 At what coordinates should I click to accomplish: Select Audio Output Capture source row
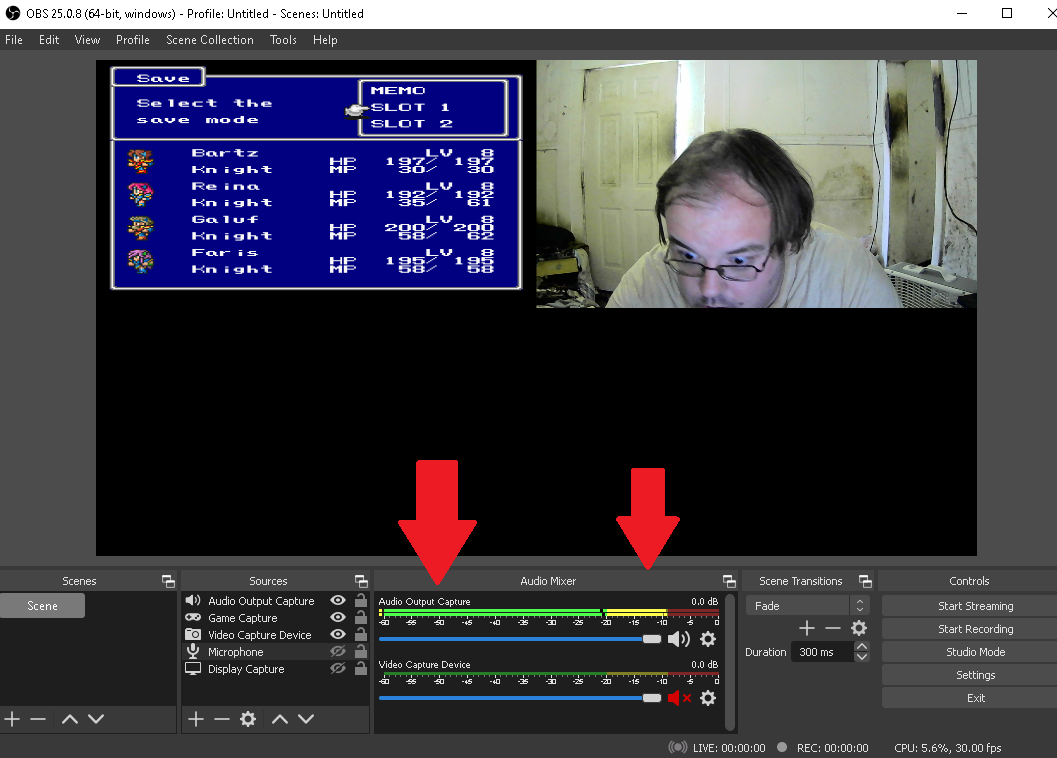pos(275,600)
